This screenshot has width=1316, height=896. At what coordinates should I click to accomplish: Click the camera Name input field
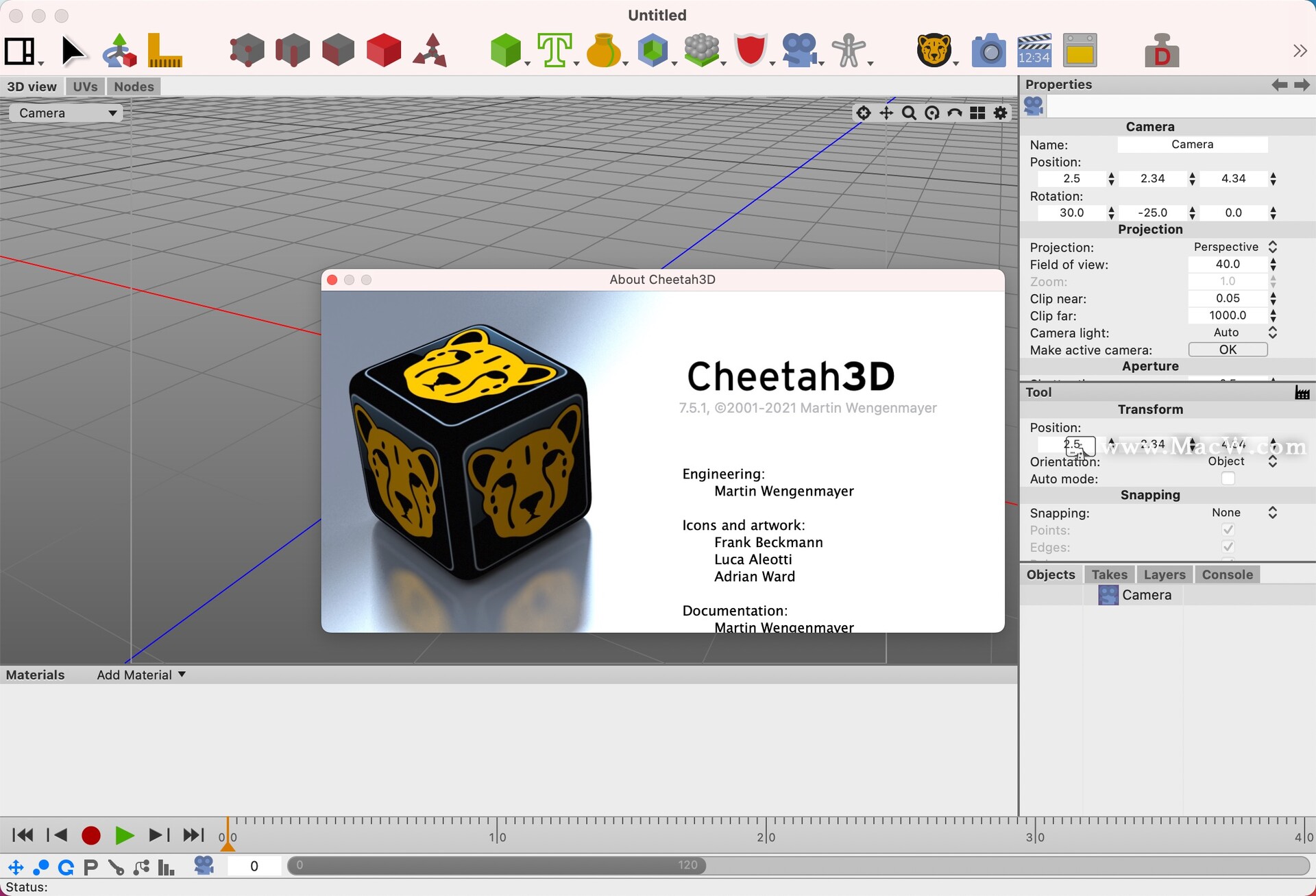[x=1192, y=145]
